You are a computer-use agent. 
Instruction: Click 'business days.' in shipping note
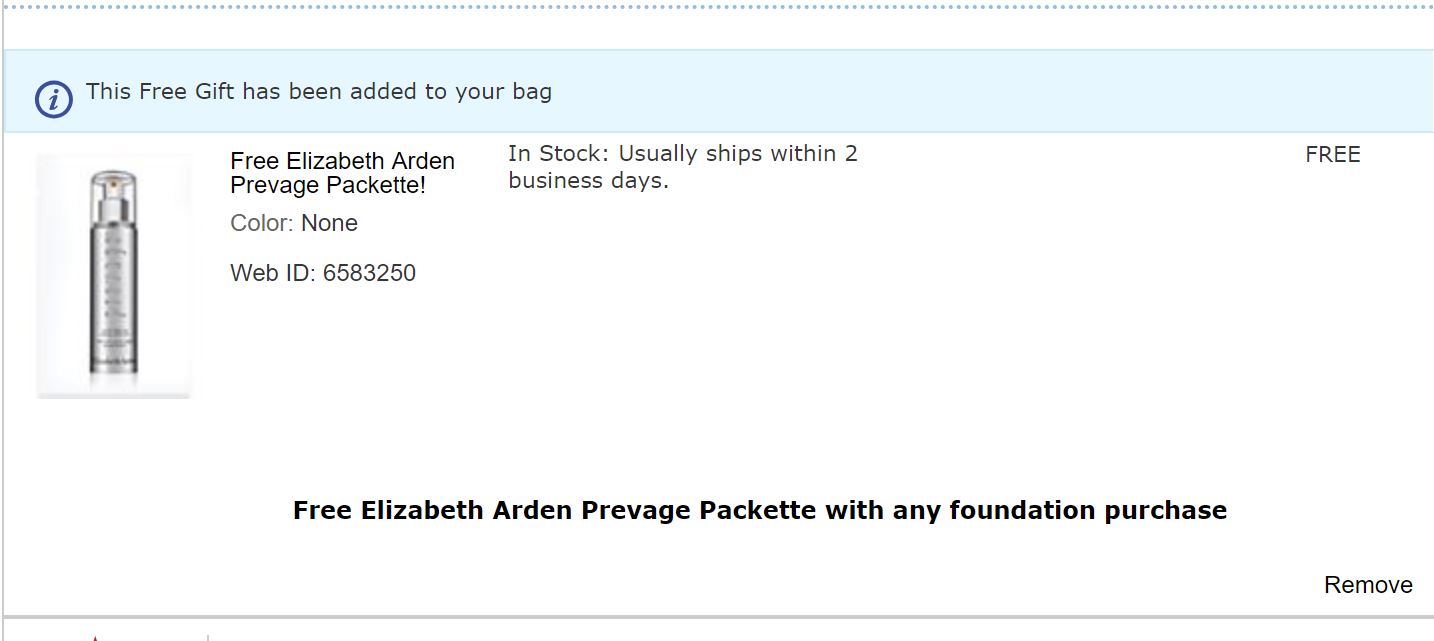click(x=588, y=181)
